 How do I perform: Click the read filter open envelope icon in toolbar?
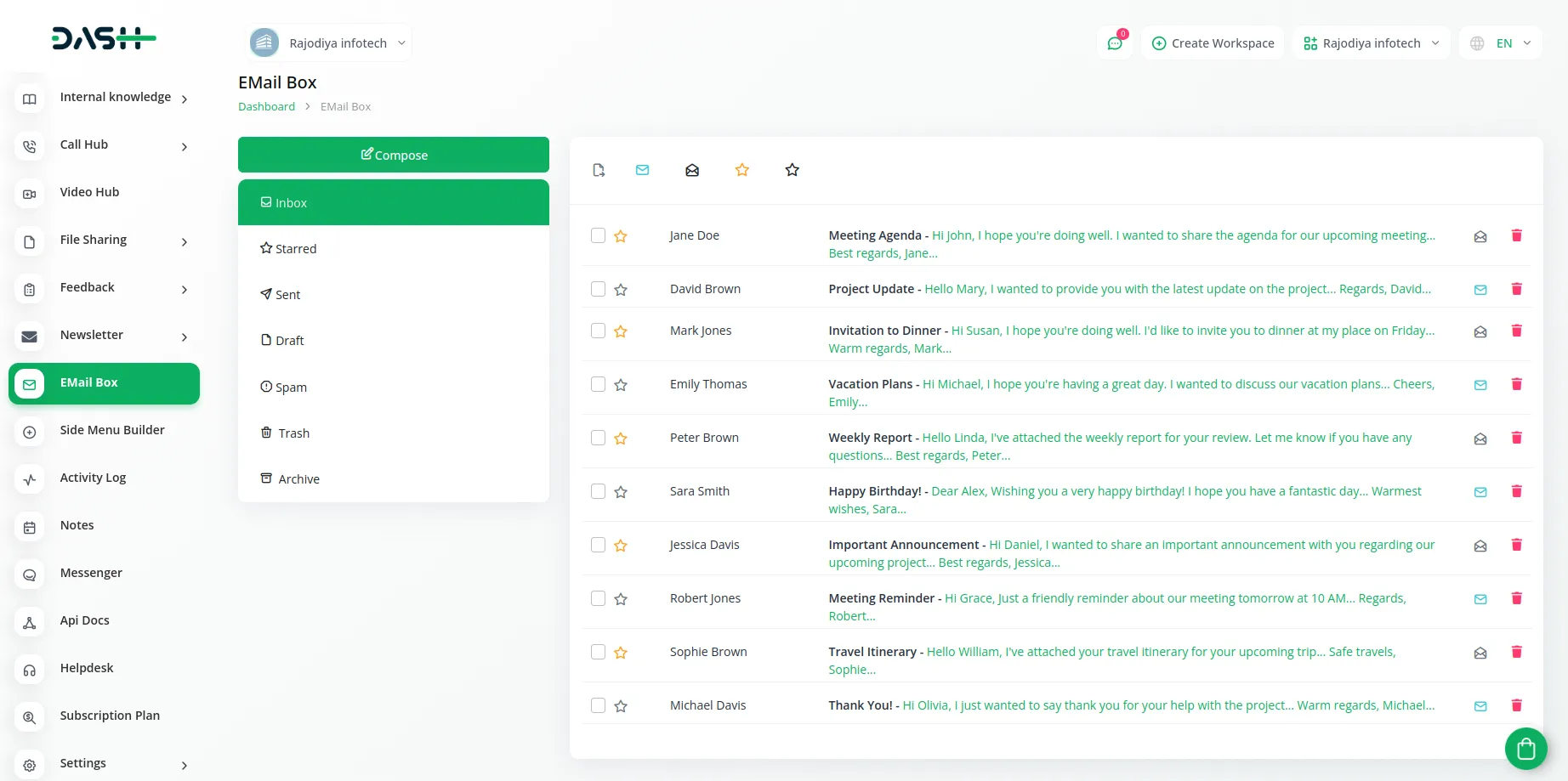coord(692,170)
